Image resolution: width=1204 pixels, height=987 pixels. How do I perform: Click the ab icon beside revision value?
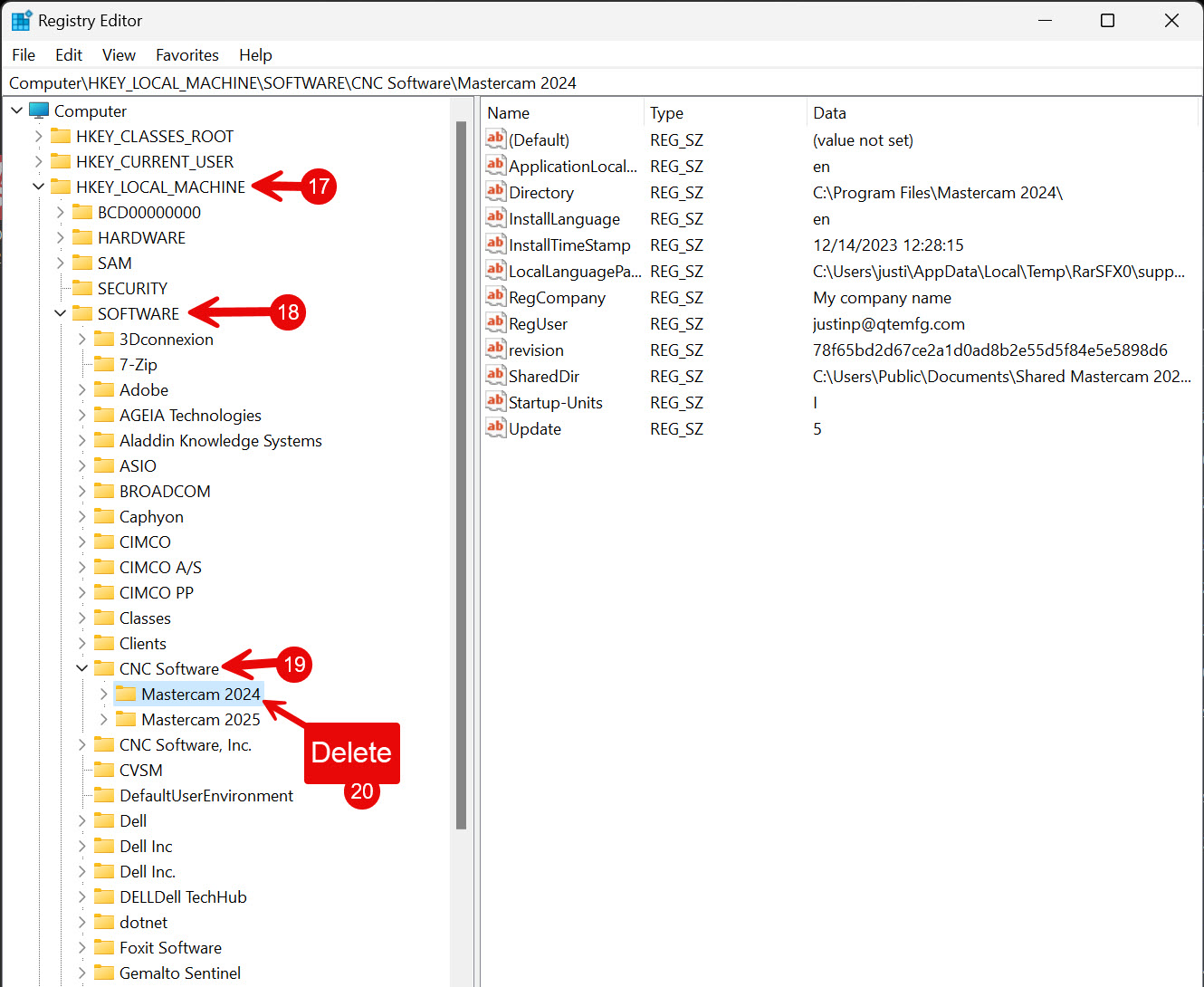(495, 349)
